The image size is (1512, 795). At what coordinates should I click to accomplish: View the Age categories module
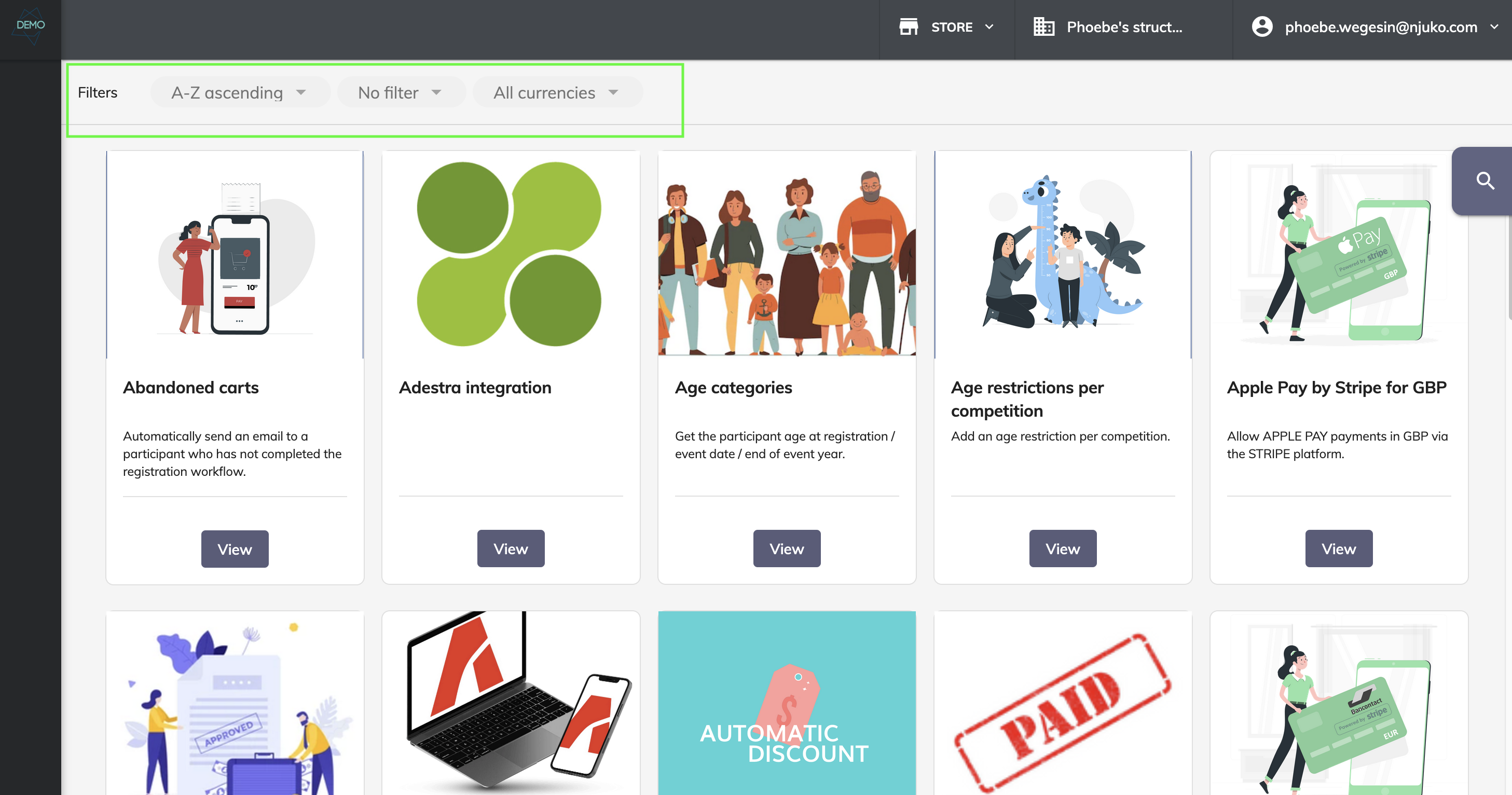point(787,549)
